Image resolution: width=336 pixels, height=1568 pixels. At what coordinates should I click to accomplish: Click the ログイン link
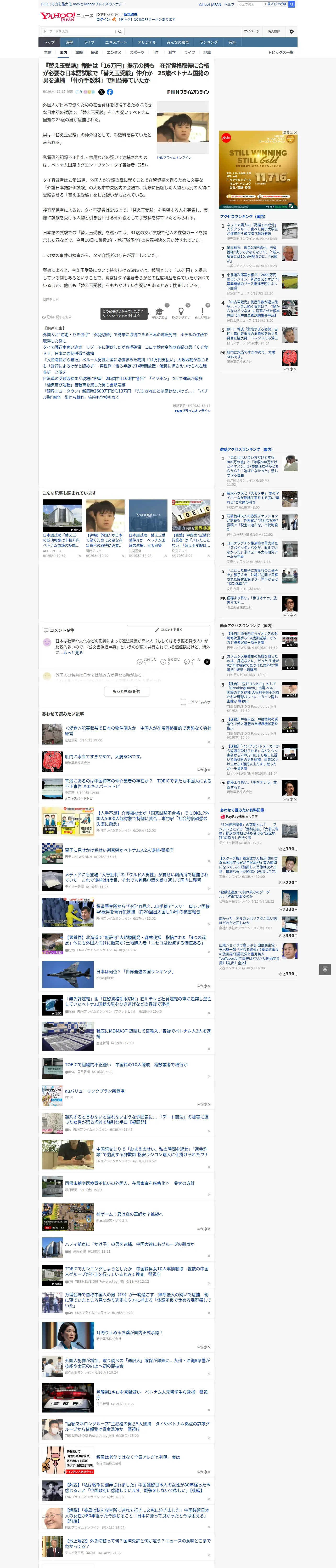[103, 20]
